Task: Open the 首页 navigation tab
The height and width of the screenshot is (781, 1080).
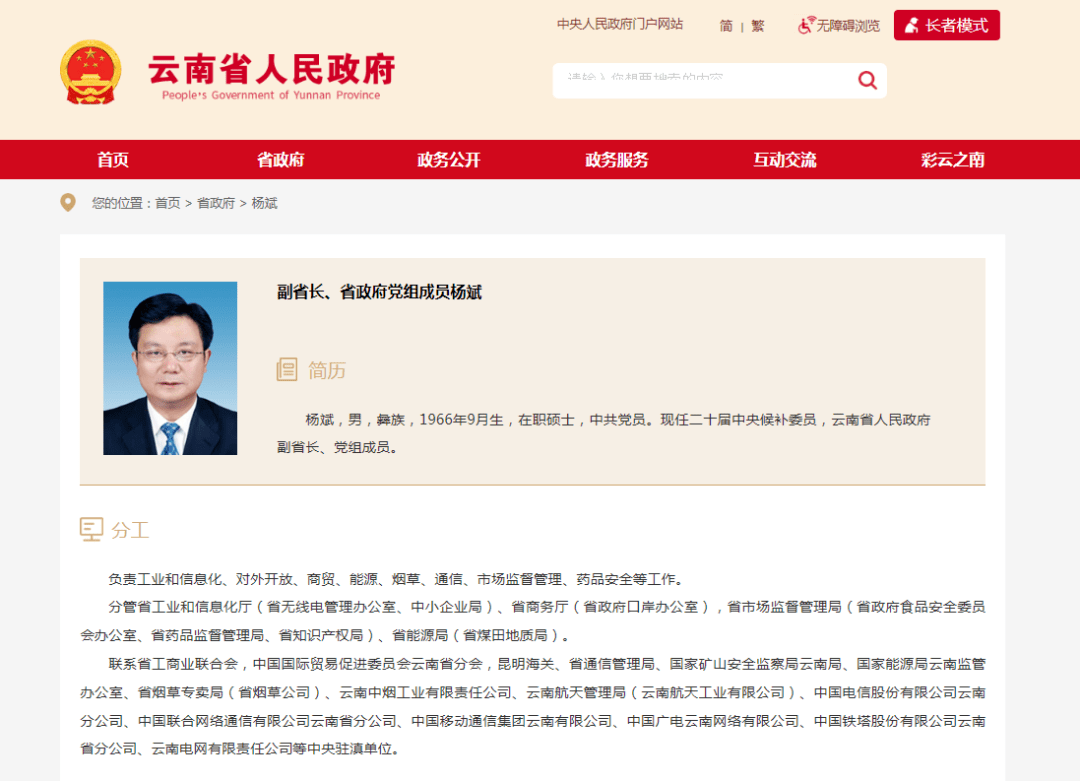Action: (x=112, y=160)
